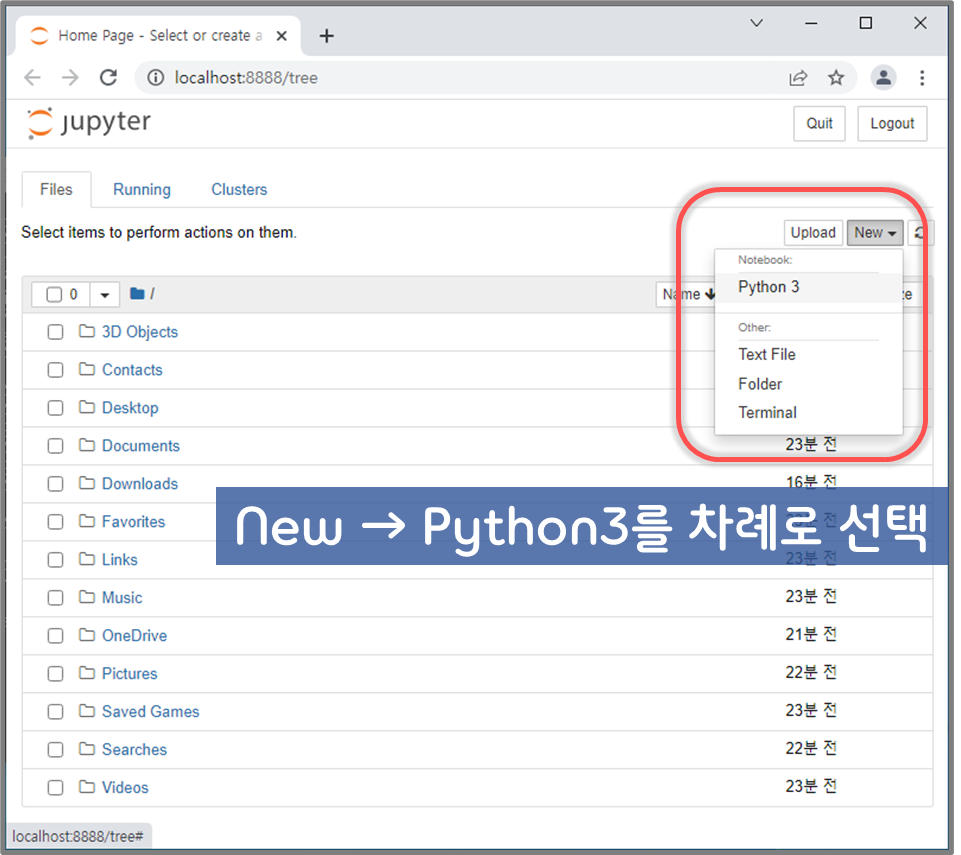The image size is (961, 855).
Task: Open the Saved Games folder link
Action: pos(151,711)
